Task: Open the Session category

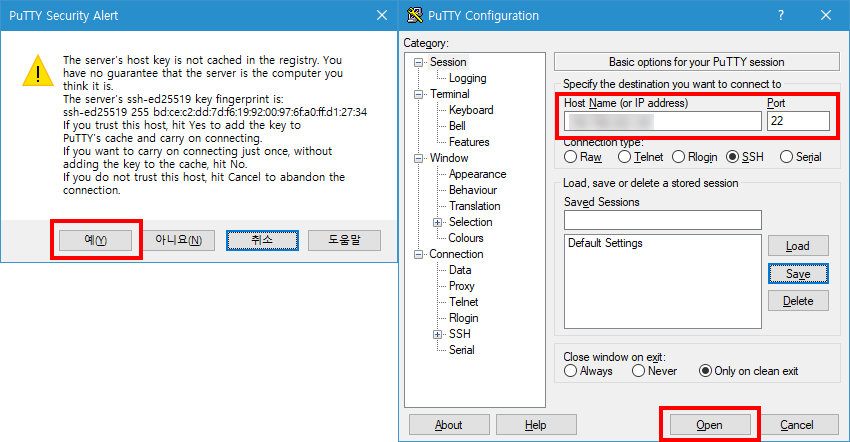Action: tap(448, 62)
